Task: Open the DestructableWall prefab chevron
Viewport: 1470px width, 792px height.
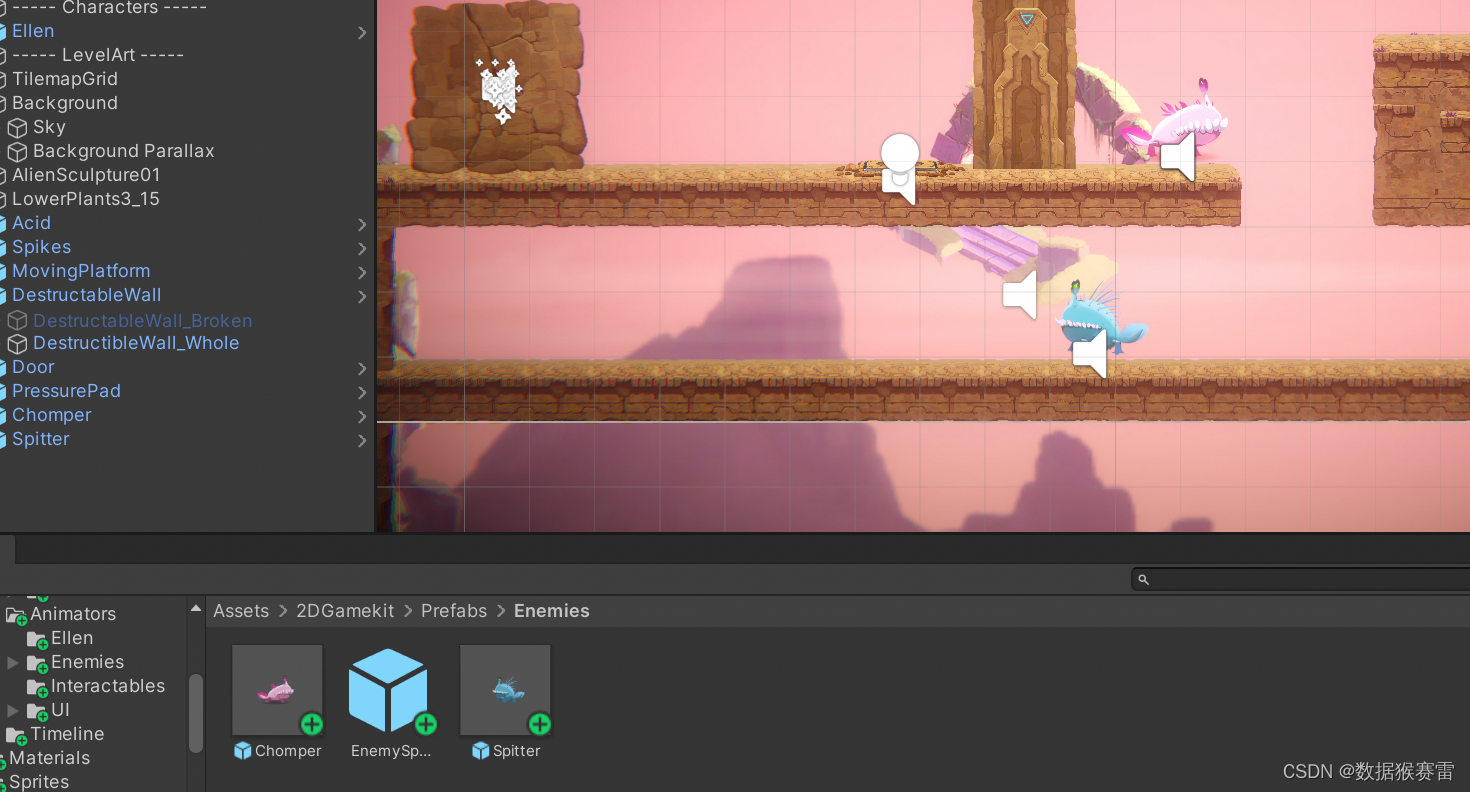Action: pos(362,297)
